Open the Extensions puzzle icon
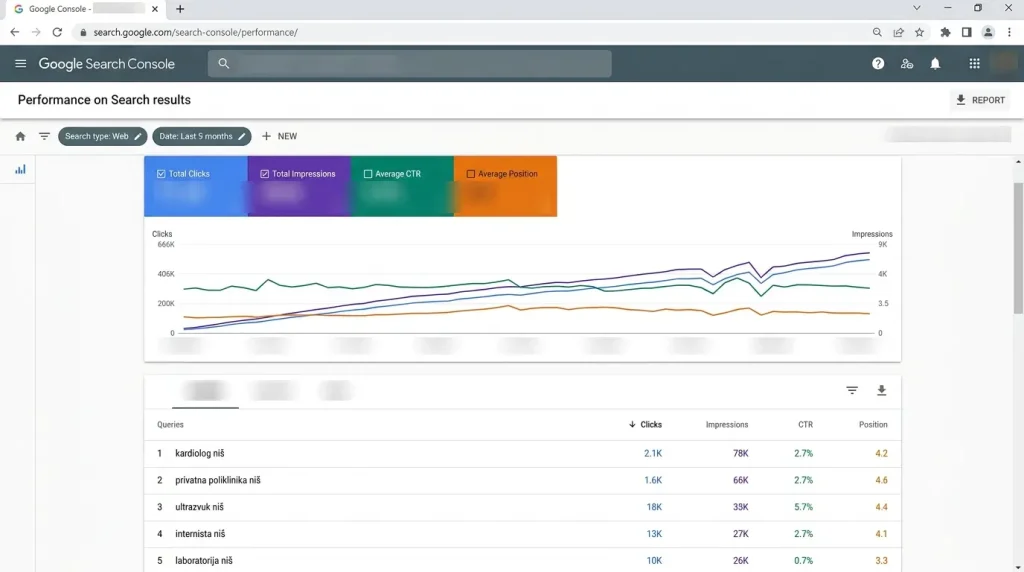Viewport: 1024px width, 572px height. coord(945,32)
